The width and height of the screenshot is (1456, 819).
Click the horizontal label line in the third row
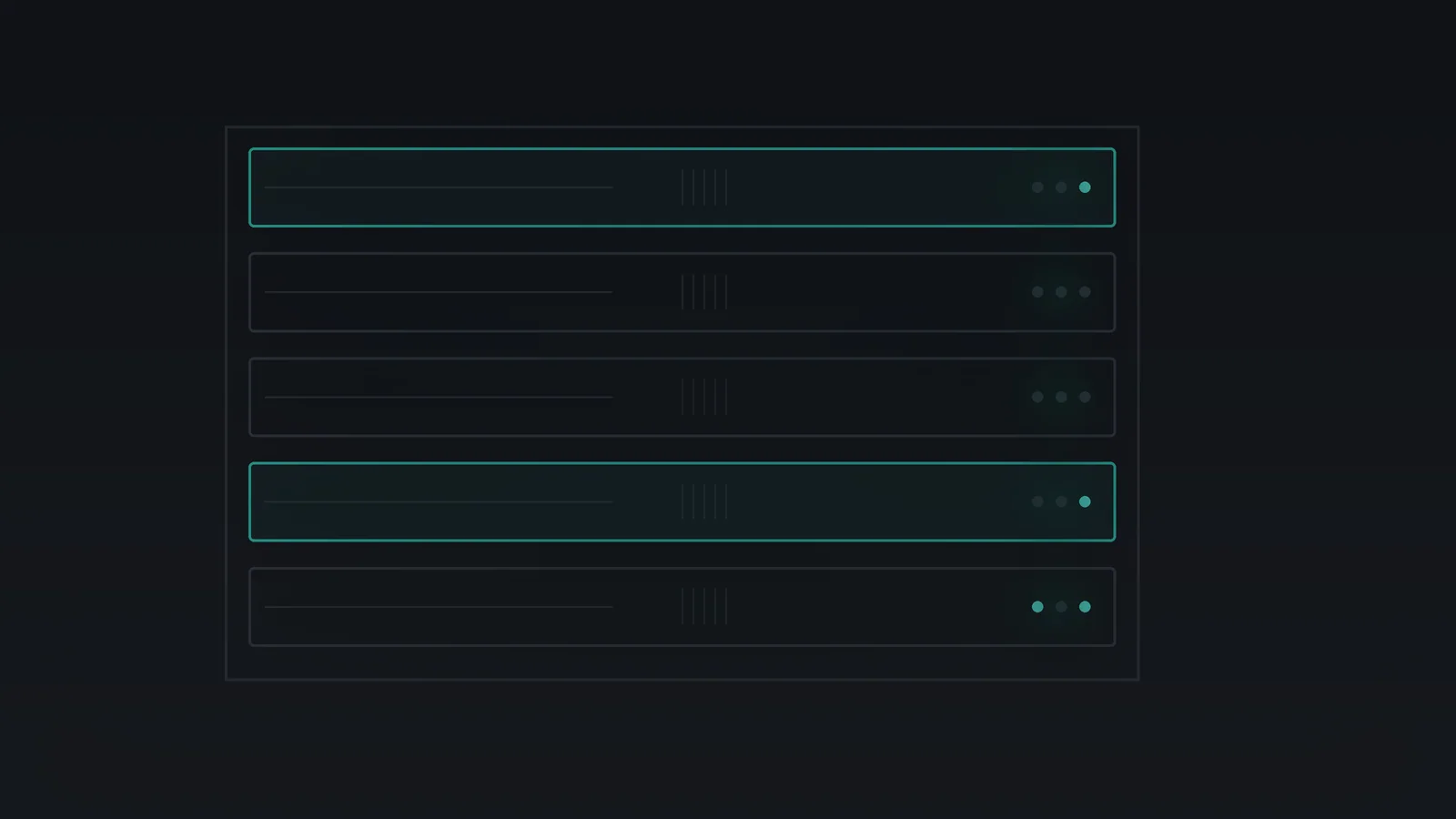439,397
